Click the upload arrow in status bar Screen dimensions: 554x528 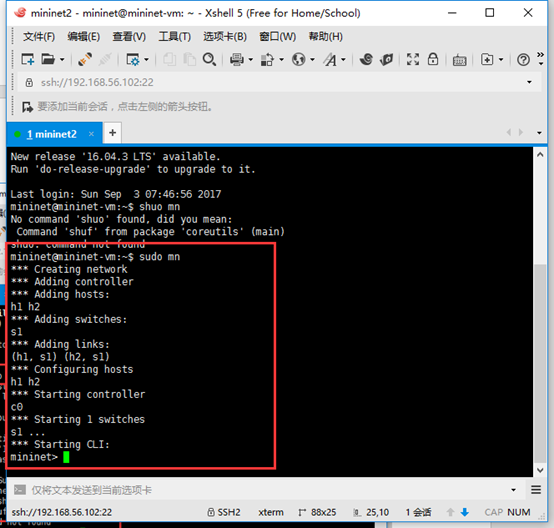(x=450, y=512)
